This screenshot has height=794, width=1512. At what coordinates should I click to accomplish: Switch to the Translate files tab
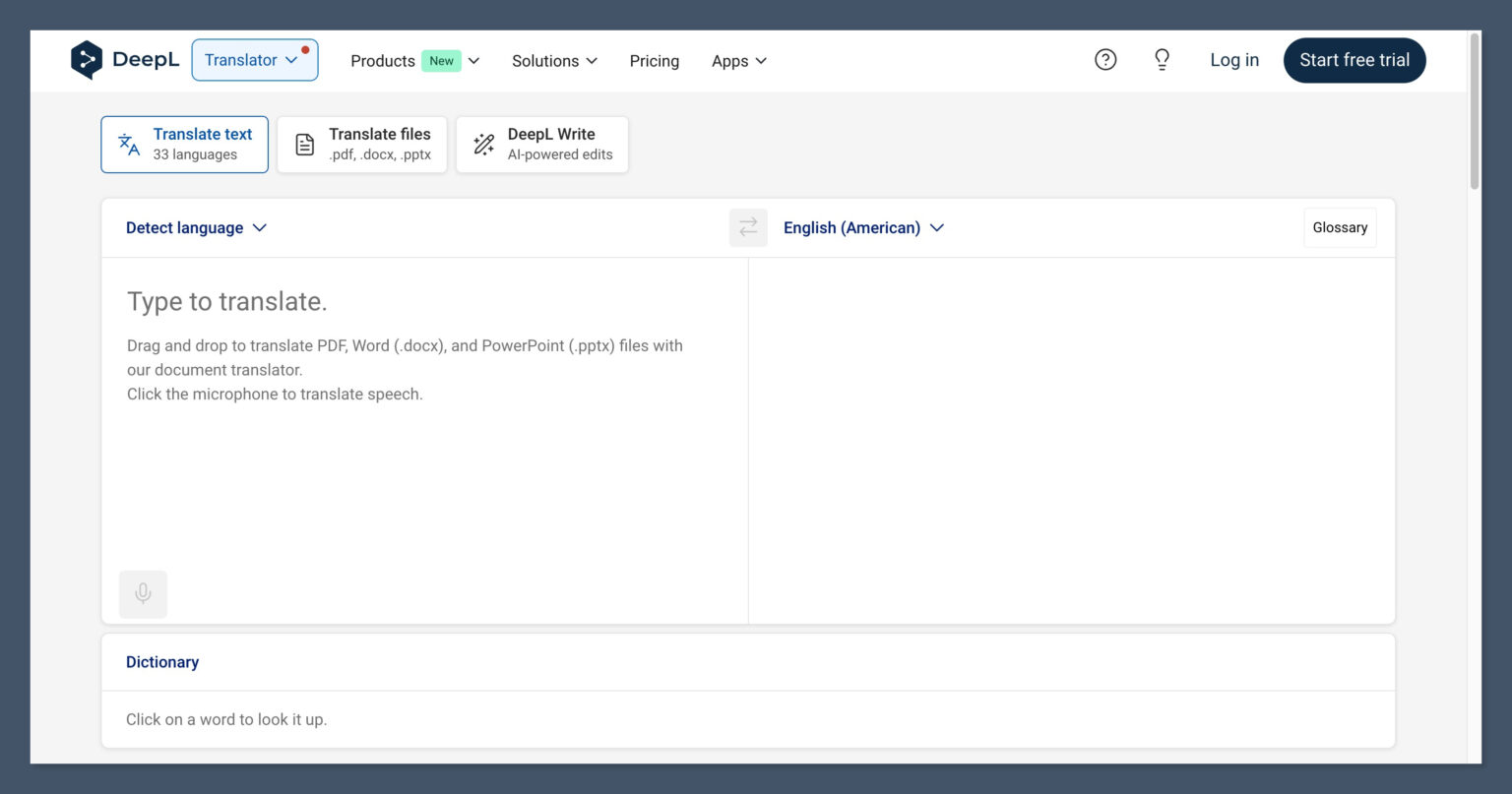coord(362,145)
